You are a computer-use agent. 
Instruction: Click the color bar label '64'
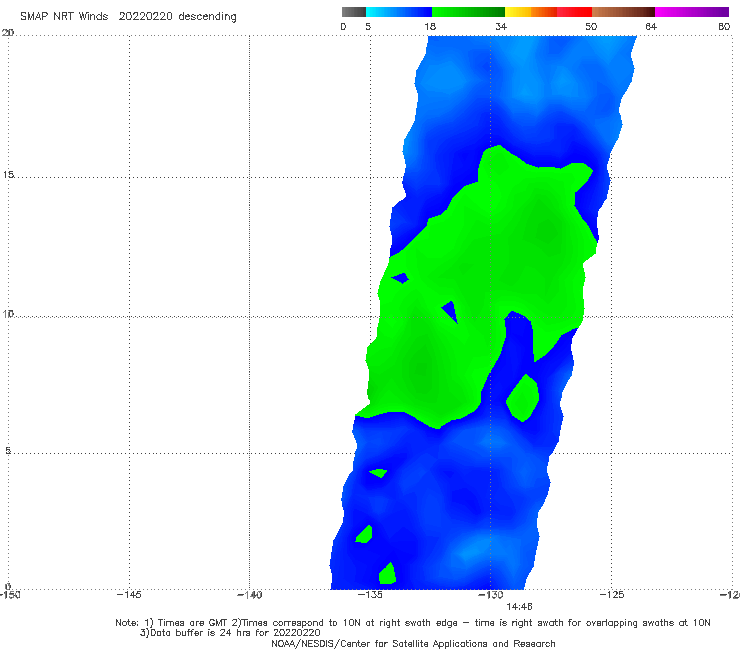point(651,27)
